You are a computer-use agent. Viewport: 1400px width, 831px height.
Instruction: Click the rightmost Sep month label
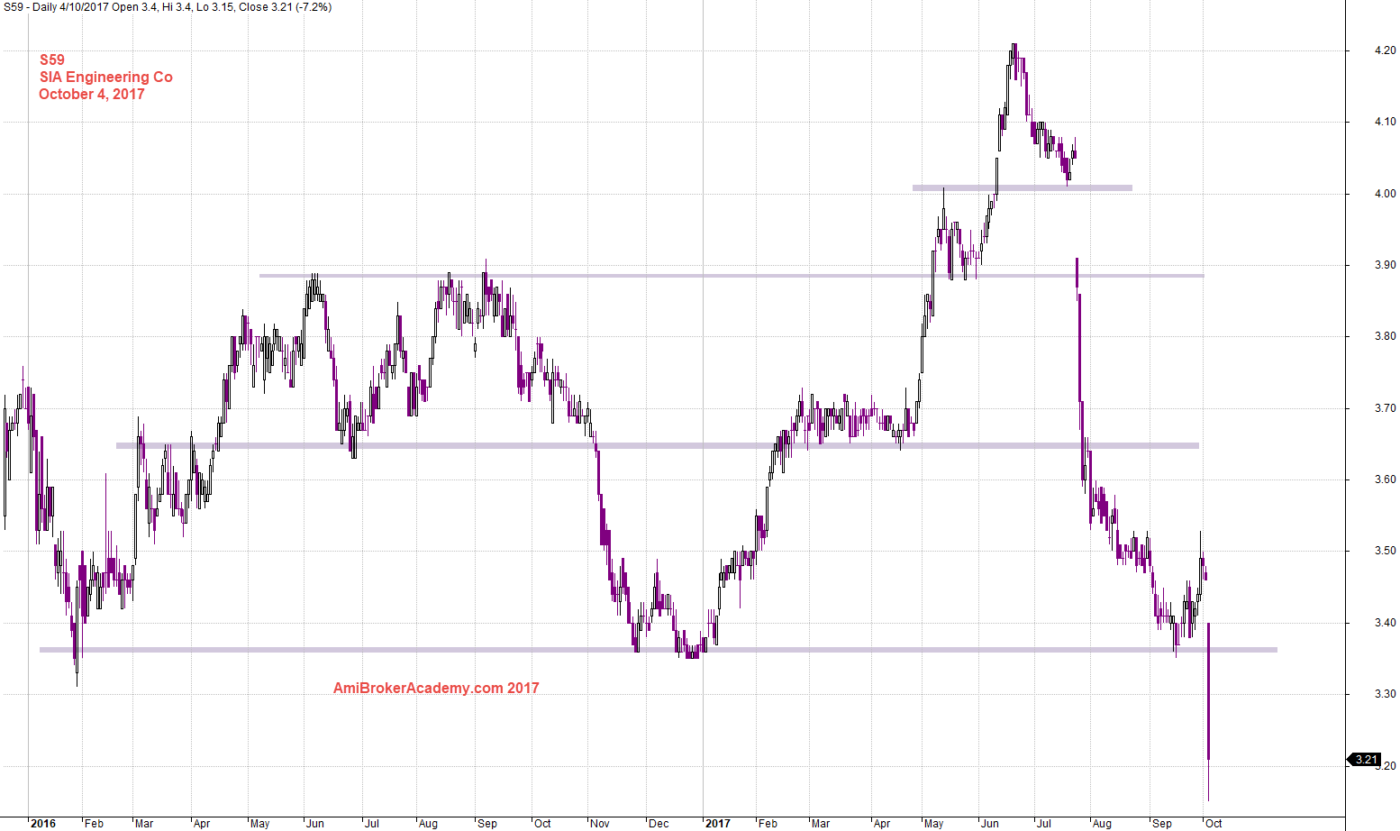1162,824
